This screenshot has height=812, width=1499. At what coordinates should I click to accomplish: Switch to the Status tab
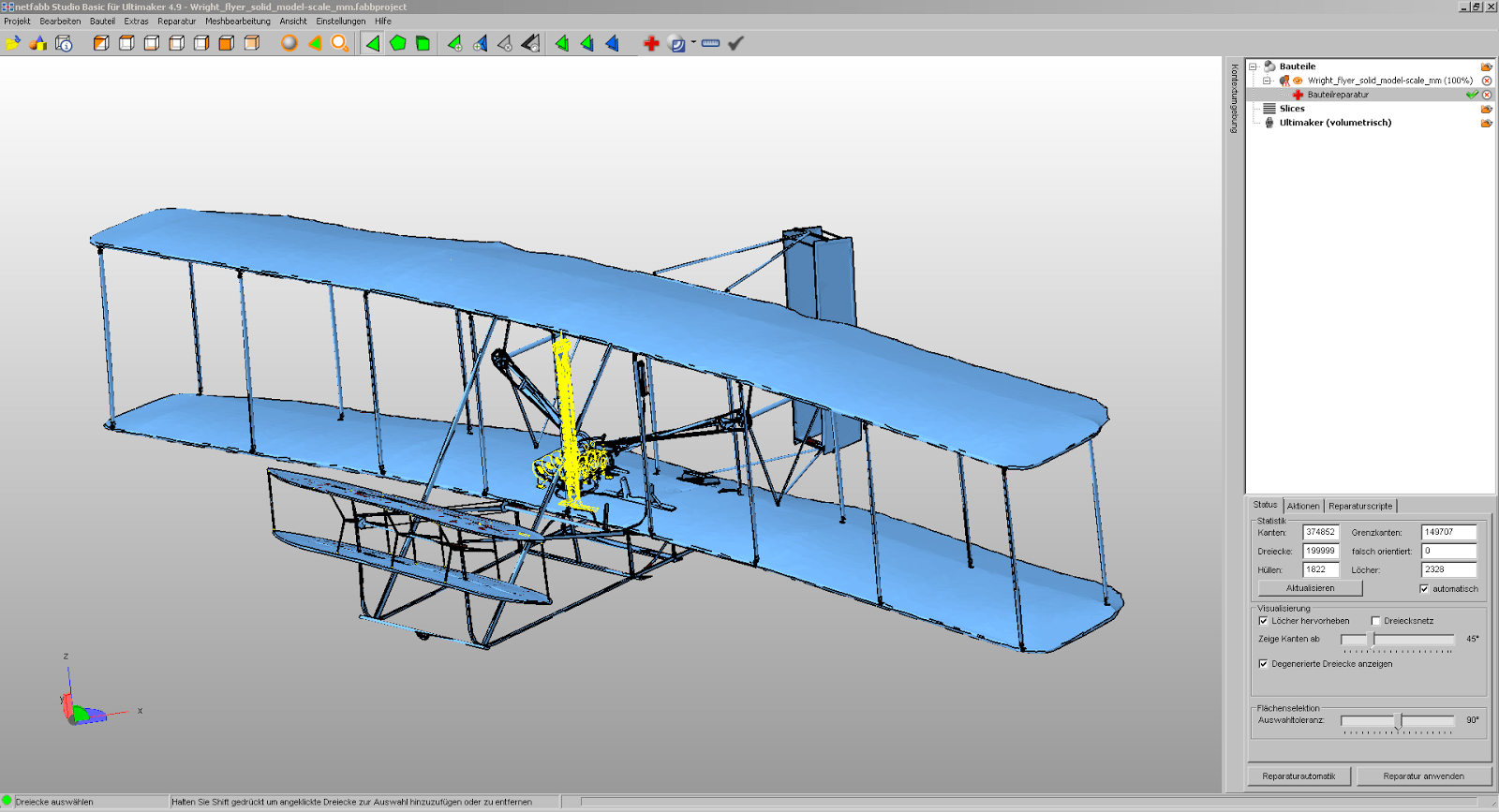(x=1265, y=505)
